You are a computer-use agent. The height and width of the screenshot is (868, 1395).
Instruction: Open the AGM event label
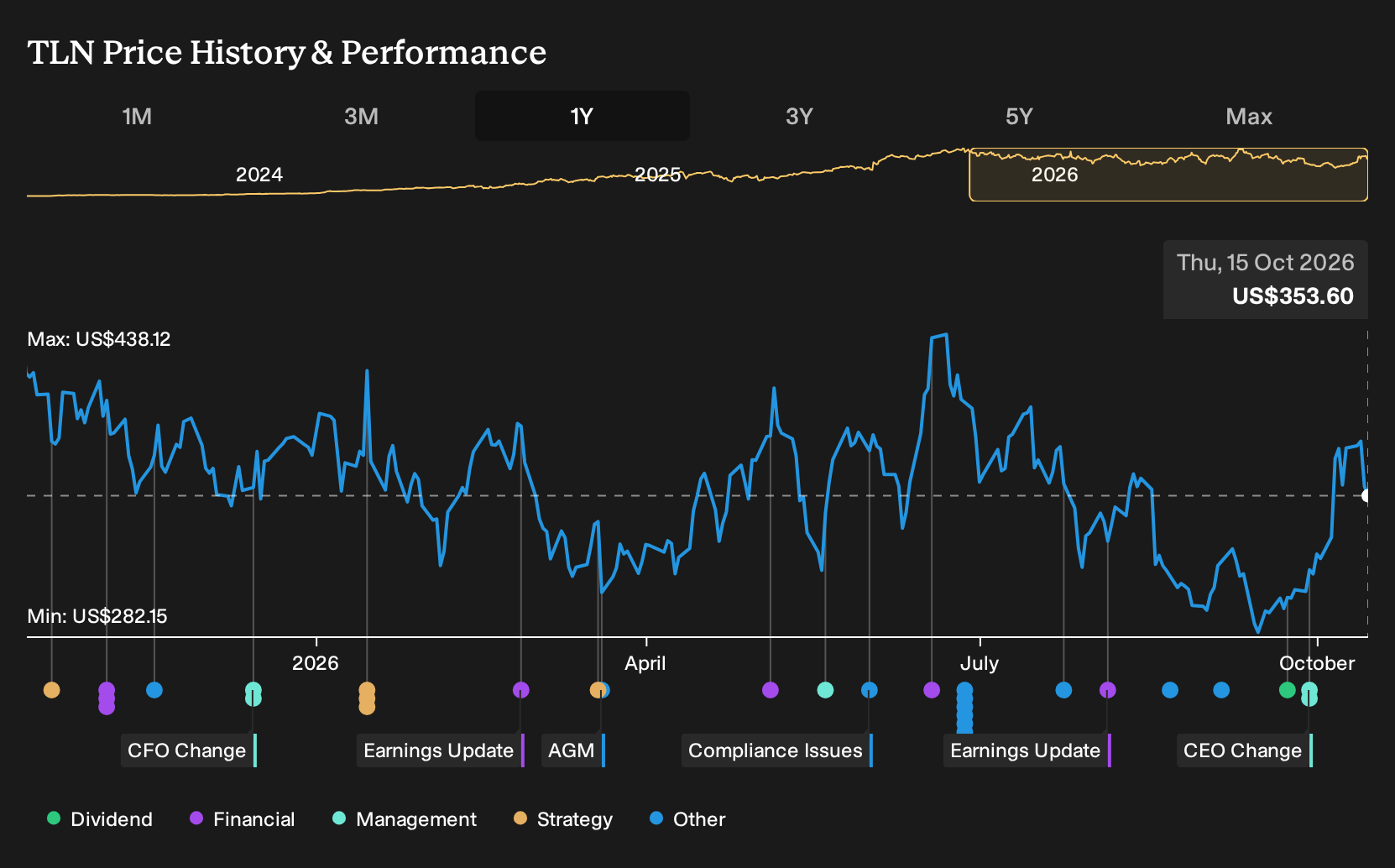click(573, 750)
